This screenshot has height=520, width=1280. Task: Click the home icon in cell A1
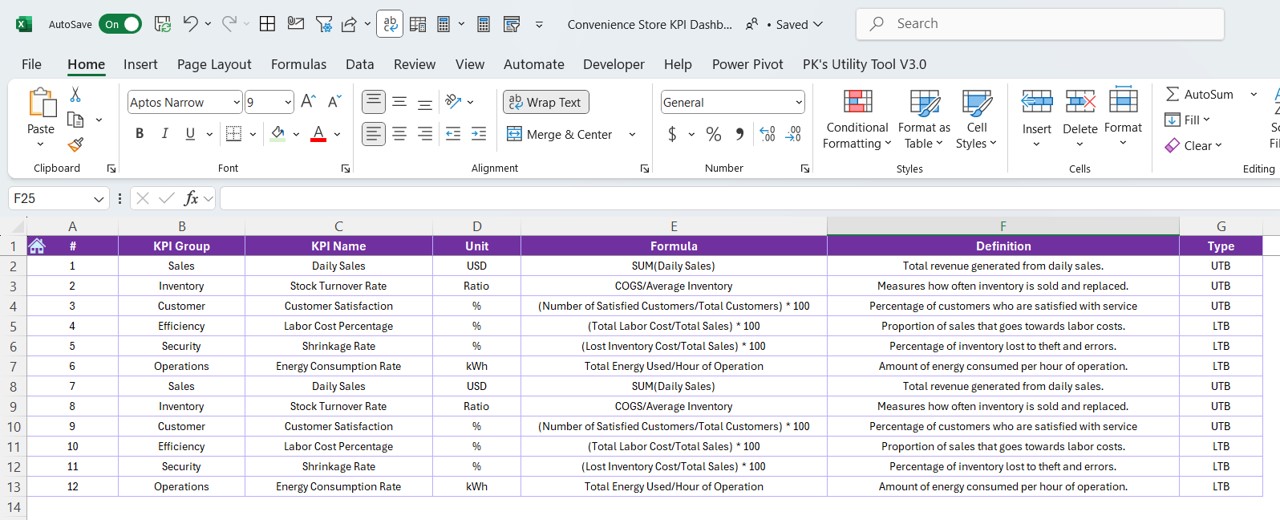coord(37,246)
